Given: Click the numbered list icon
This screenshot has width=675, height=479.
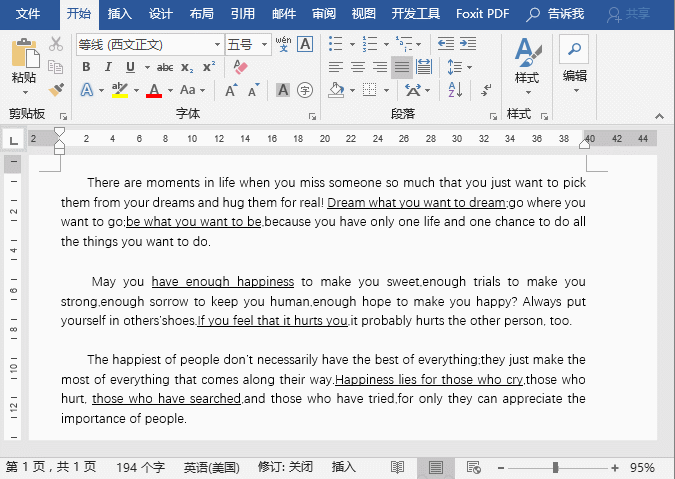Looking at the screenshot, I should pos(369,44).
